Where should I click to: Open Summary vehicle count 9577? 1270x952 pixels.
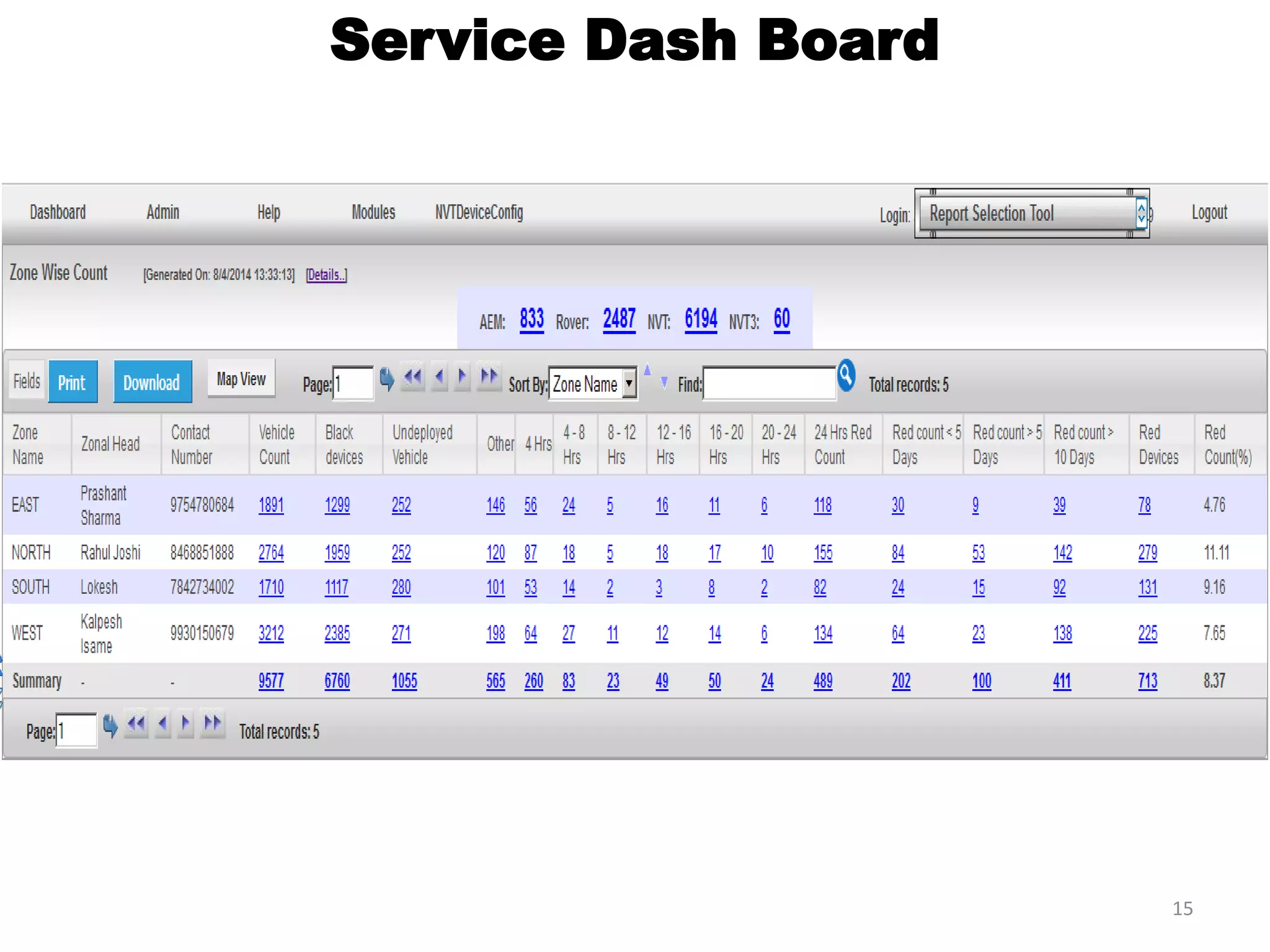[271, 681]
